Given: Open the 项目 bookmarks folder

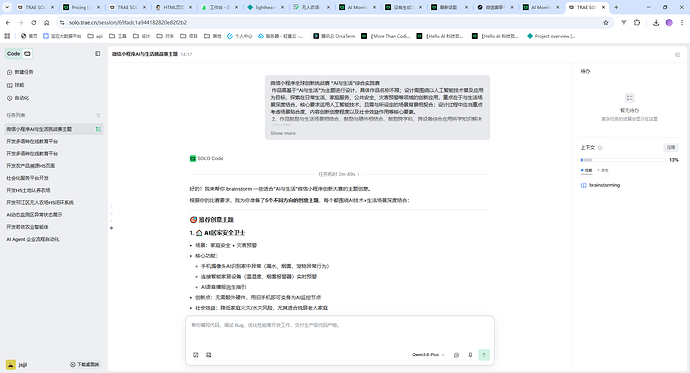Looking at the screenshot, I should coord(189,36).
